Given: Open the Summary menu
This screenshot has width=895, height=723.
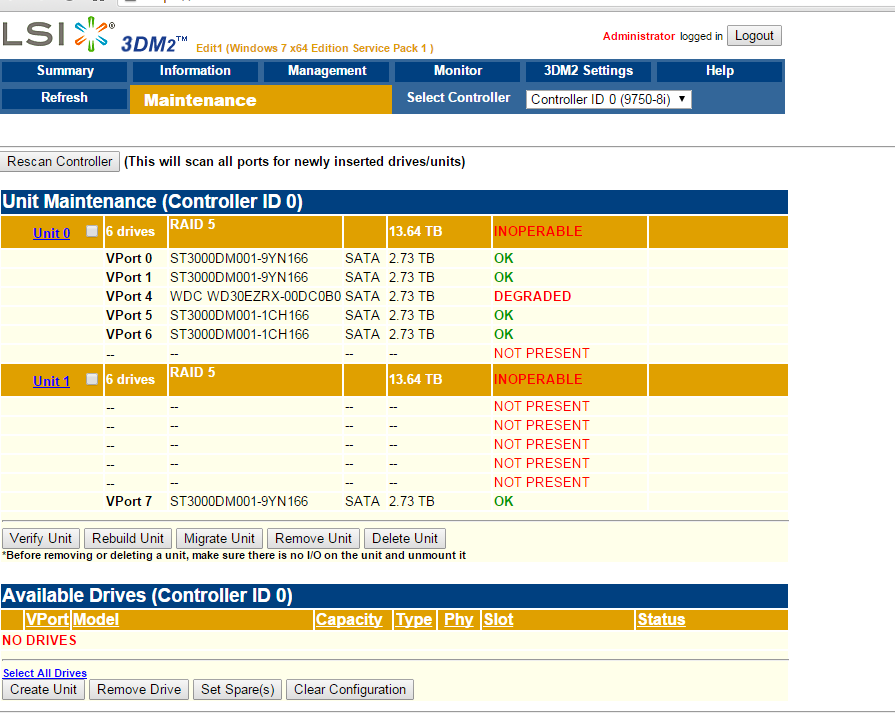Looking at the screenshot, I should coord(65,71).
